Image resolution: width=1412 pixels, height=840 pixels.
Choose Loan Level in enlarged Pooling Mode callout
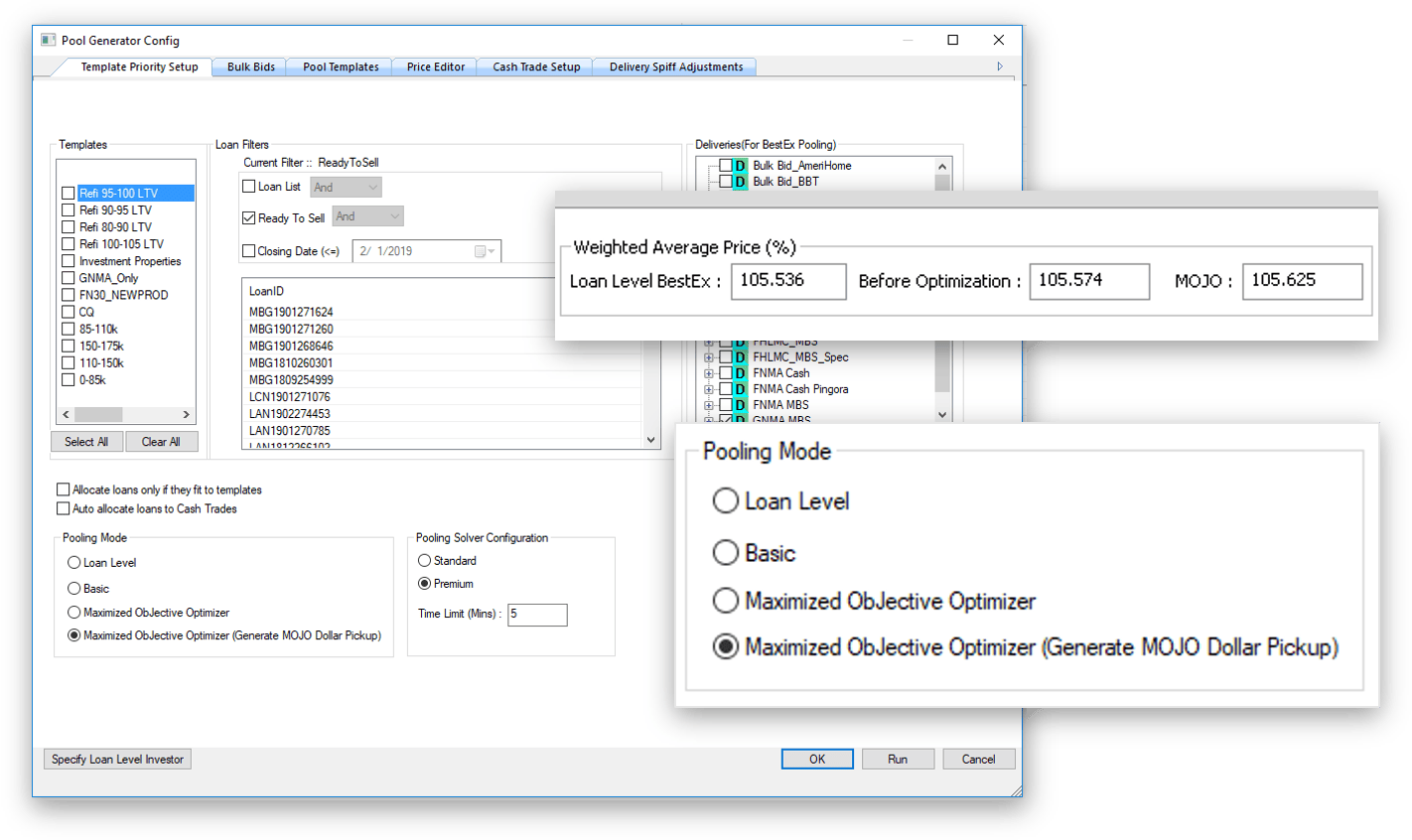726,501
